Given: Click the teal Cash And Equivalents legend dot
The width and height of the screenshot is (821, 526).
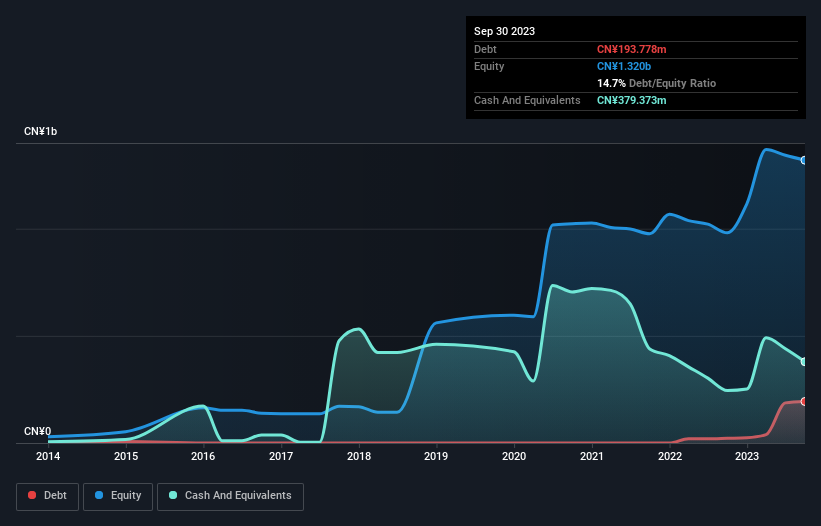Looking at the screenshot, I should 173,495.
